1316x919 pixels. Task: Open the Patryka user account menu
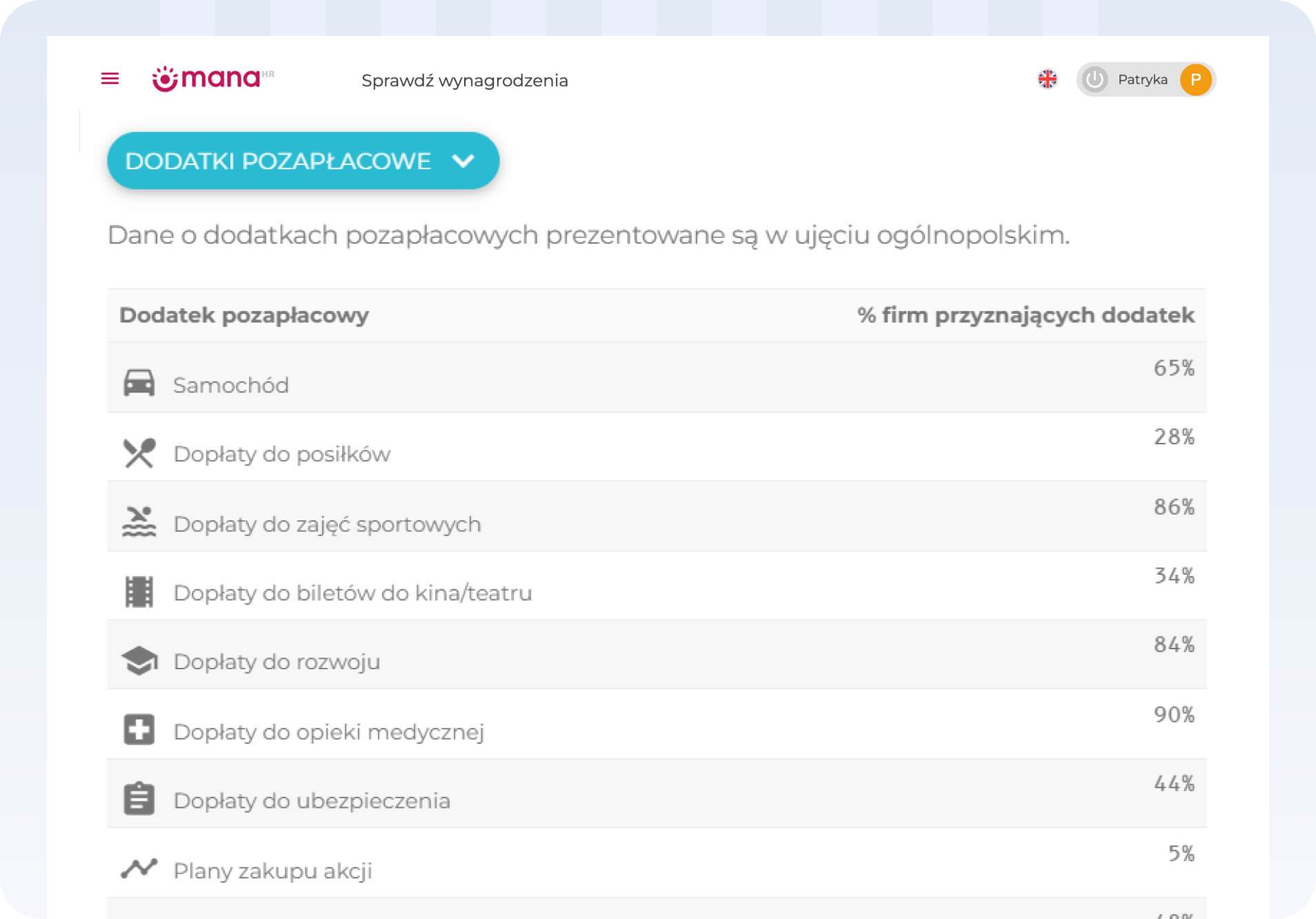click(1142, 79)
